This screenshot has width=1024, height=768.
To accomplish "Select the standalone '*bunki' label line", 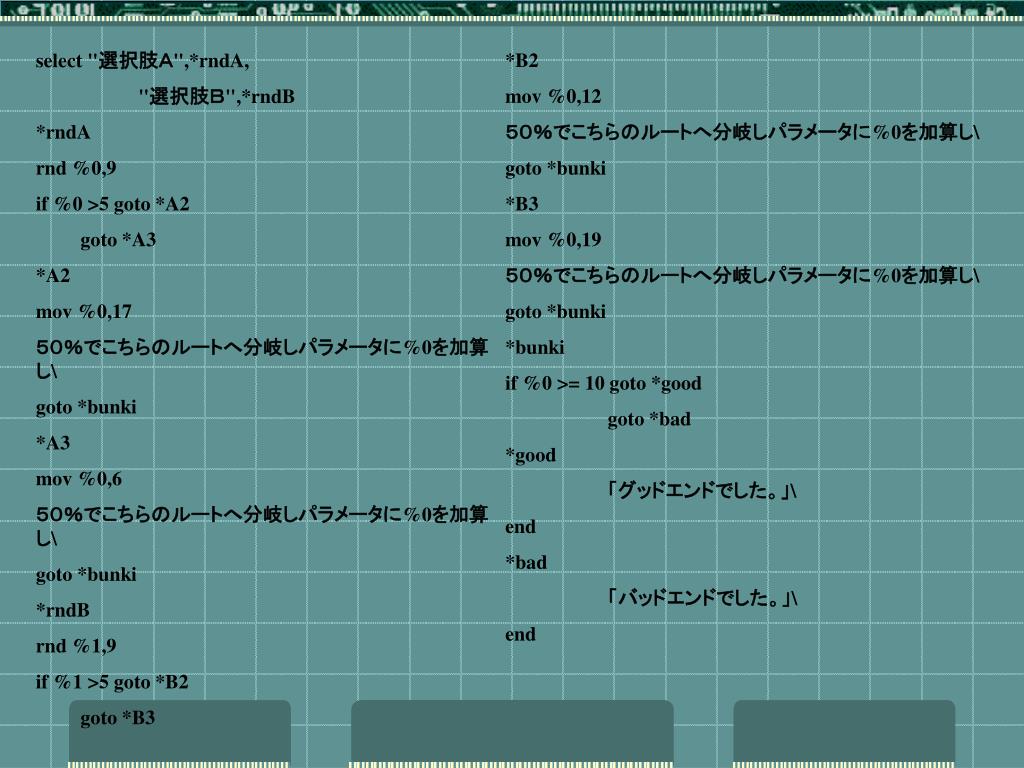I will tap(535, 347).
